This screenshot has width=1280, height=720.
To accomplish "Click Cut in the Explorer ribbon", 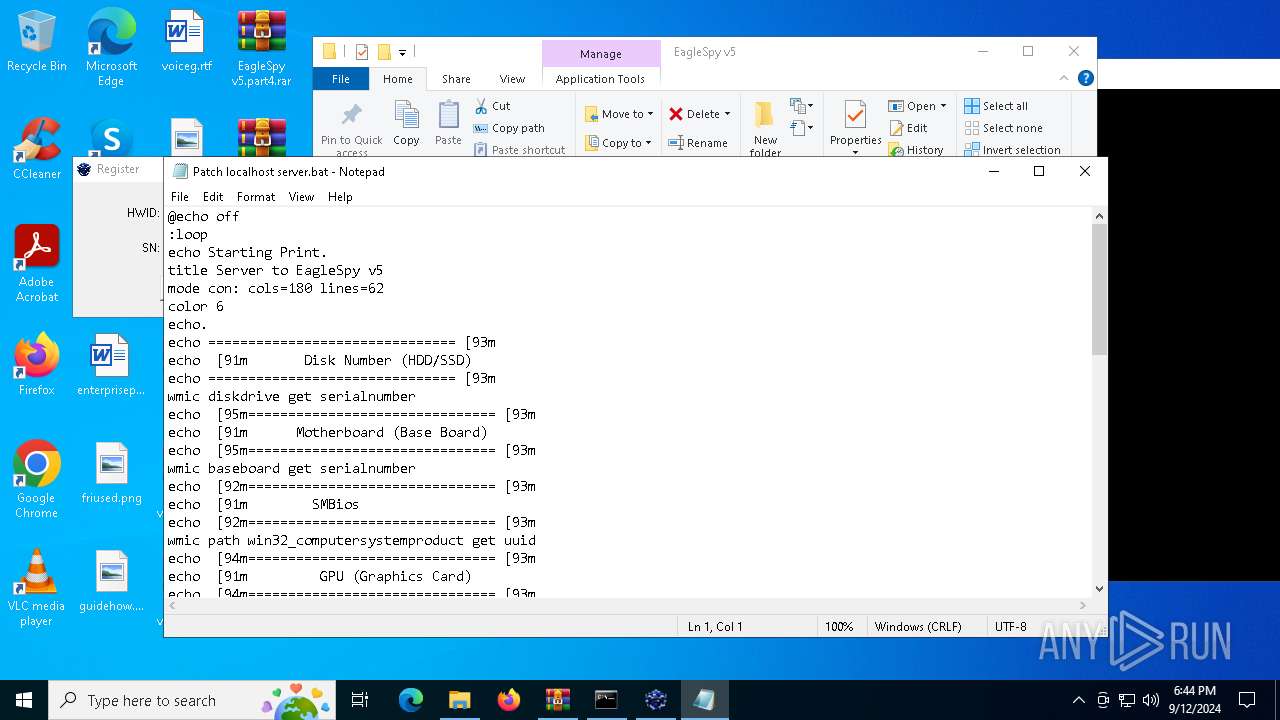I will 492,106.
